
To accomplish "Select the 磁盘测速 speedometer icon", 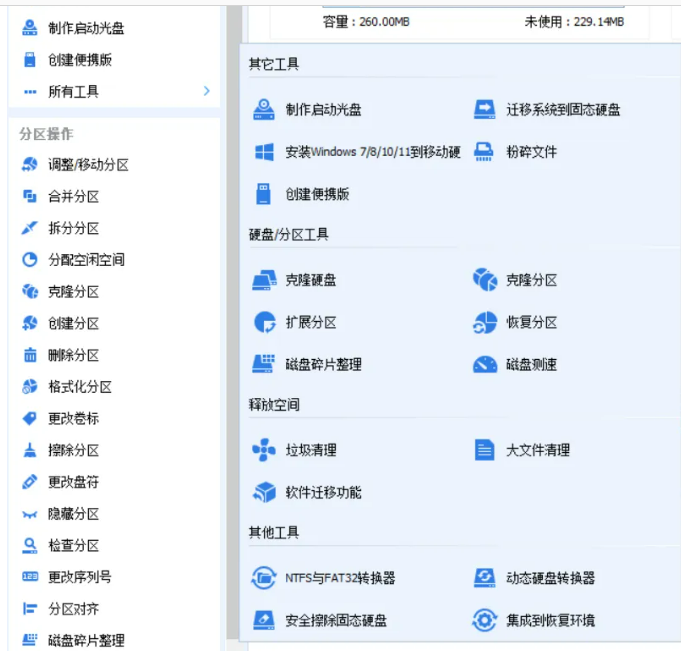I will [x=485, y=365].
